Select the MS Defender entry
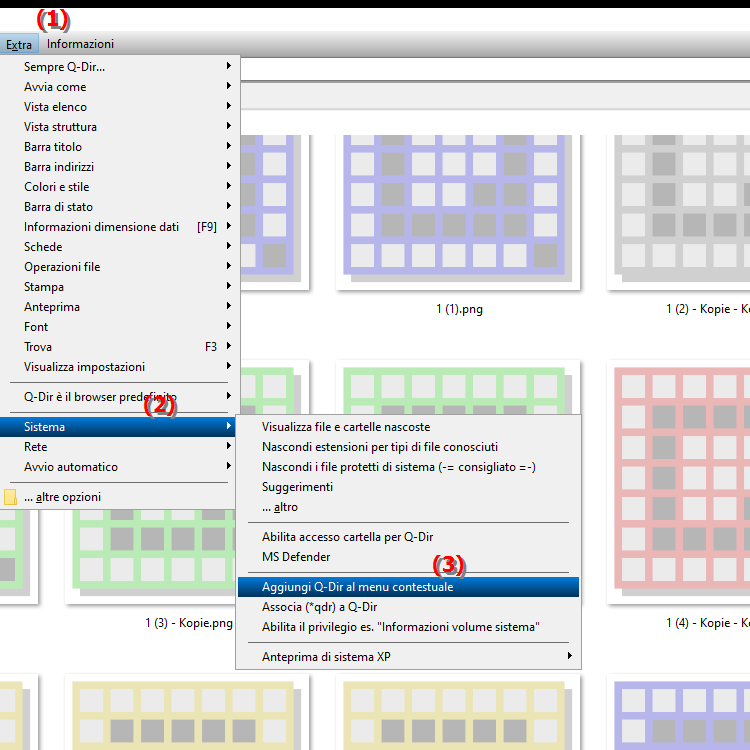Viewport: 750px width, 750px height. (x=408, y=557)
